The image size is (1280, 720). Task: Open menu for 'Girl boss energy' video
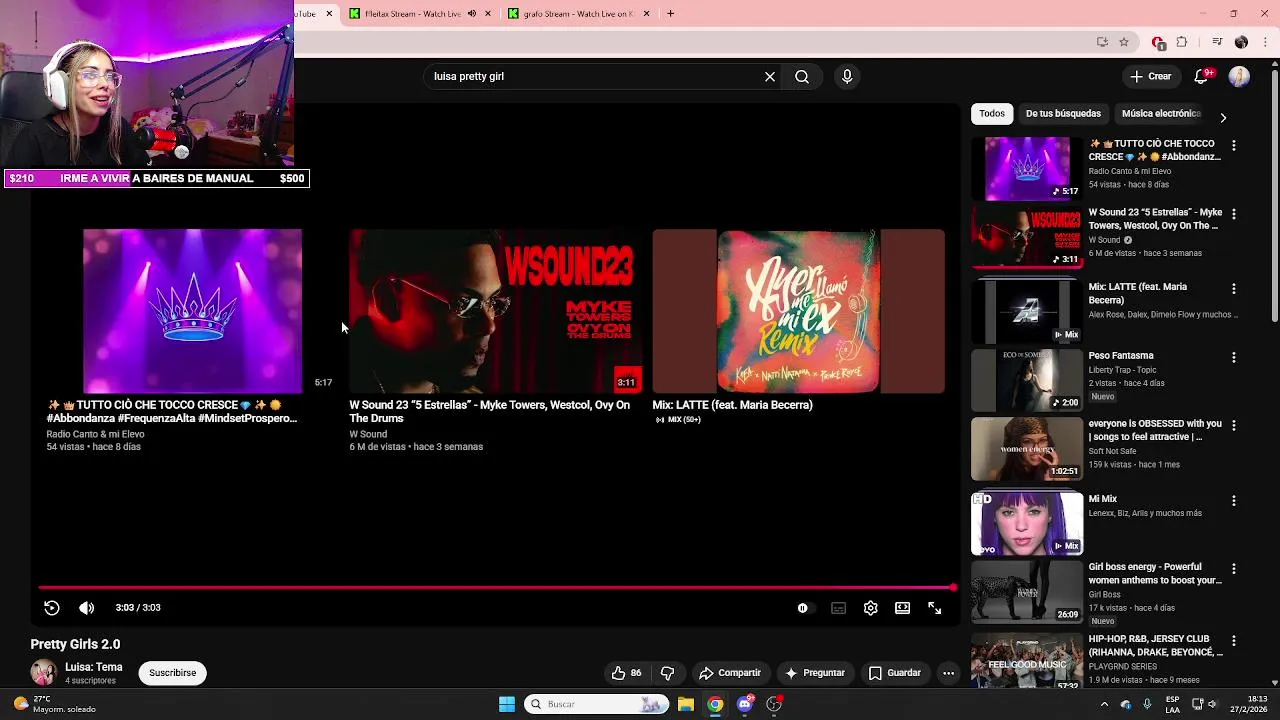click(x=1234, y=569)
